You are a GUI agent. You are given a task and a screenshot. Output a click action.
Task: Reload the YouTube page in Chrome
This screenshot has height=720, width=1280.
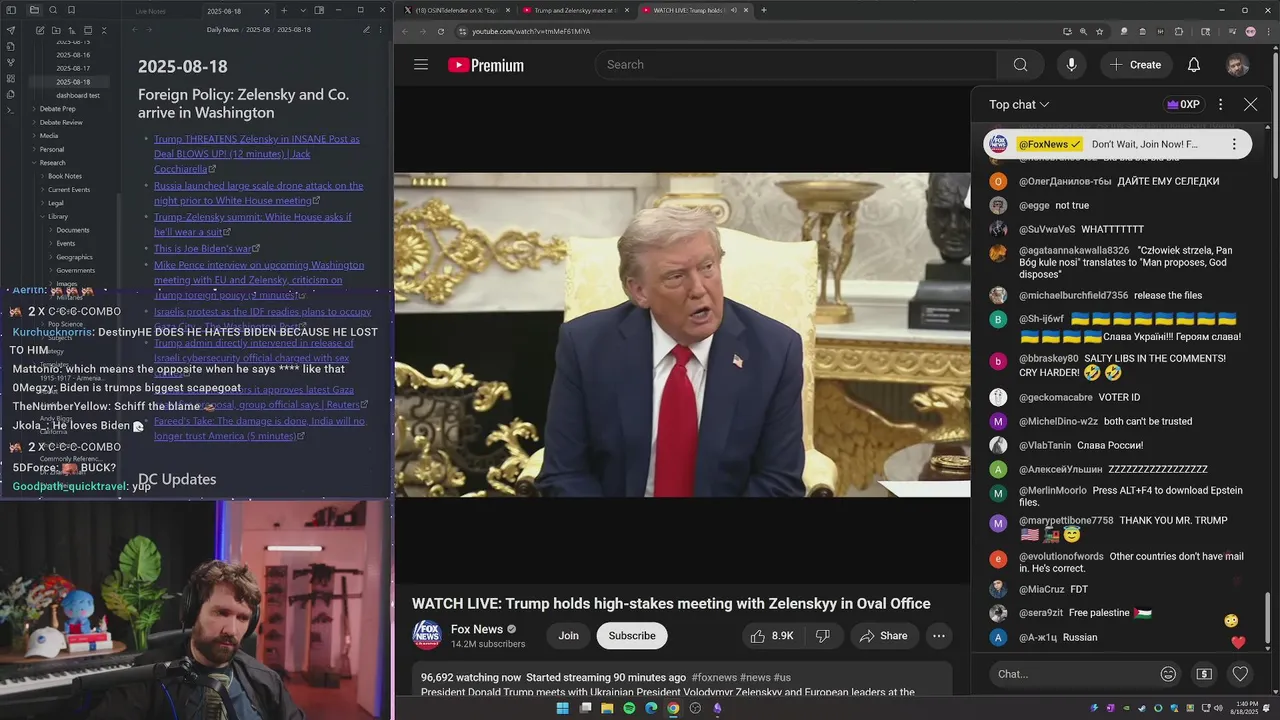[x=441, y=31]
